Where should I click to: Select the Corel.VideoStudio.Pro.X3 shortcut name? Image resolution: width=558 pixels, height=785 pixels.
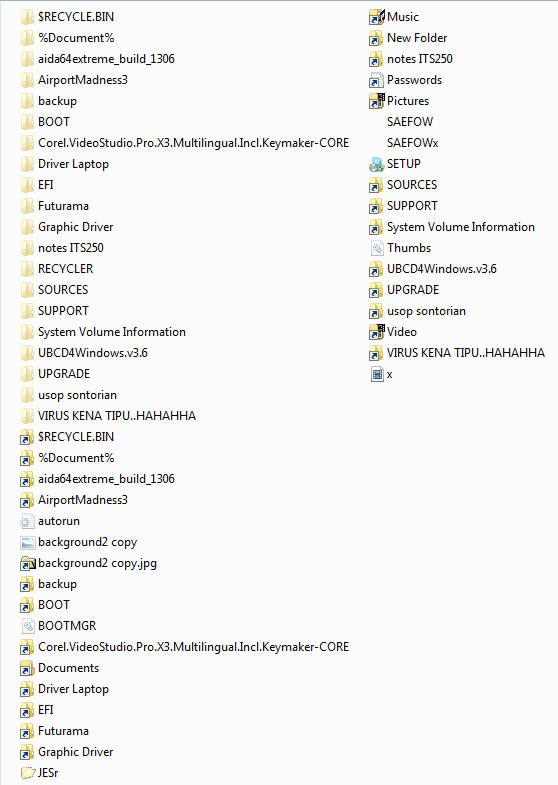tap(193, 647)
